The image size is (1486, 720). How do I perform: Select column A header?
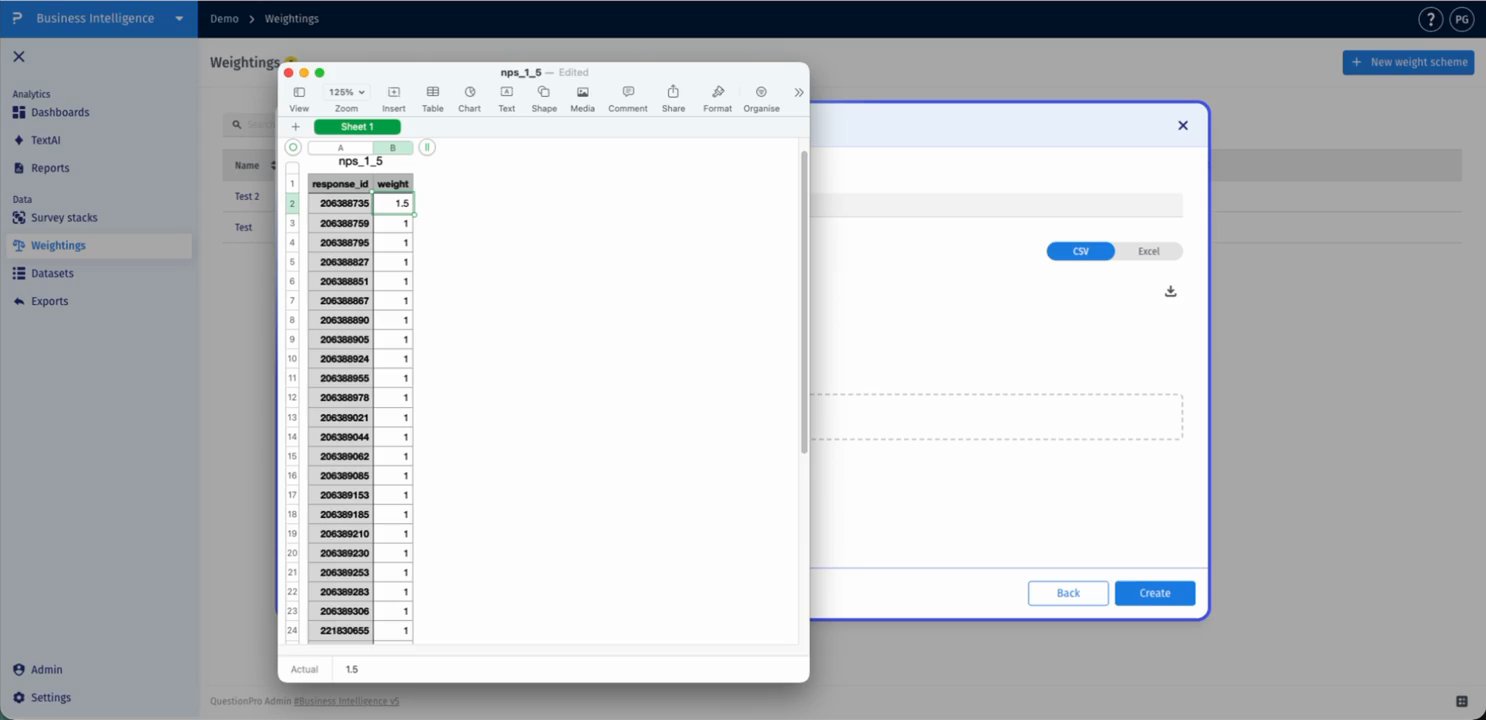[341, 148]
